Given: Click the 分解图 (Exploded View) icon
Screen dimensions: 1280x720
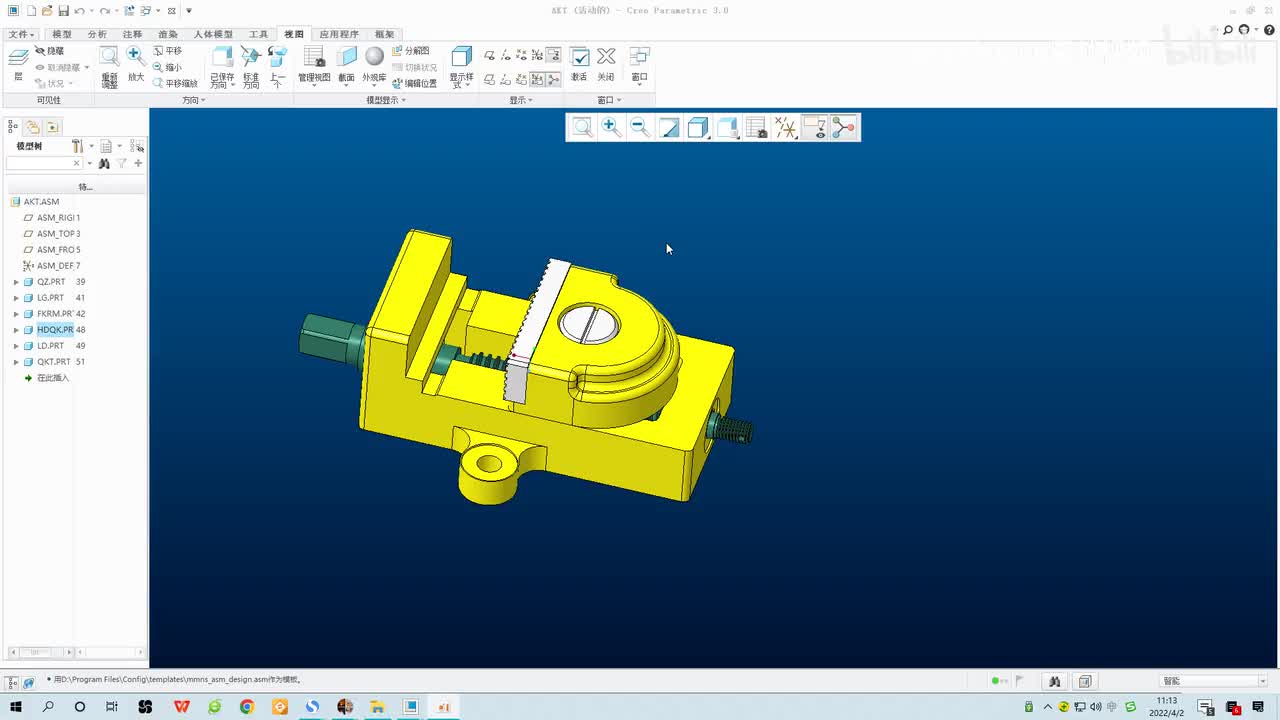Looking at the screenshot, I should point(411,51).
